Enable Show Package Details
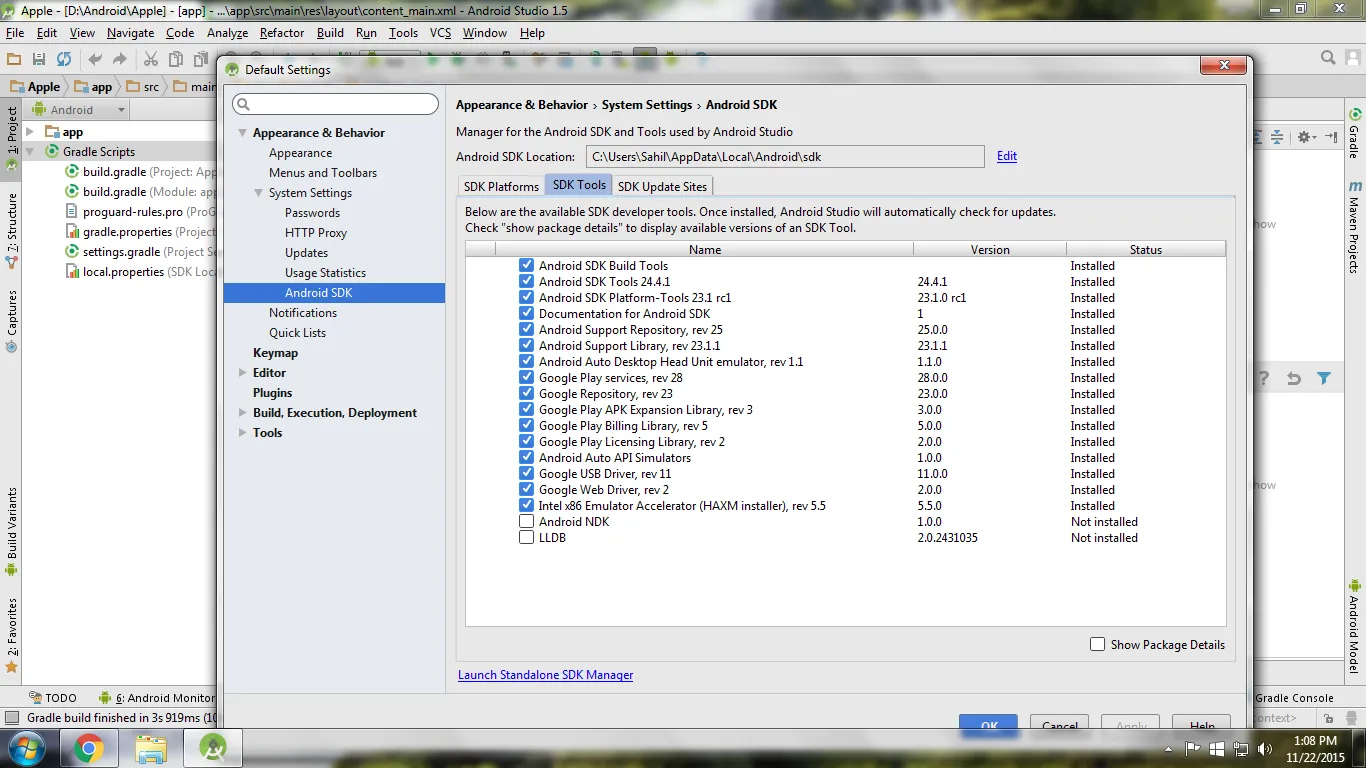Image resolution: width=1366 pixels, height=768 pixels. [1098, 645]
